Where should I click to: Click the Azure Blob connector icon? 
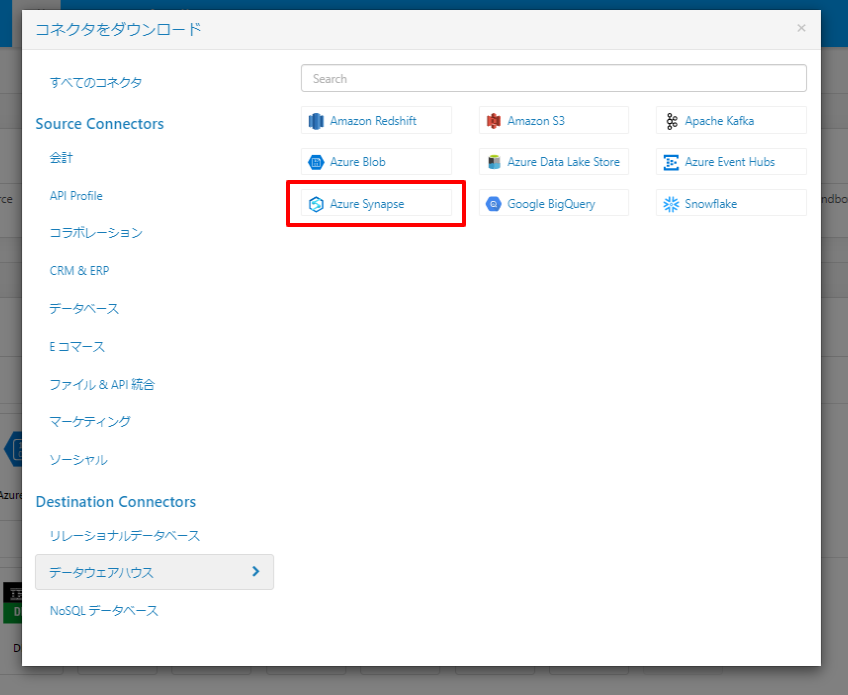pos(316,162)
